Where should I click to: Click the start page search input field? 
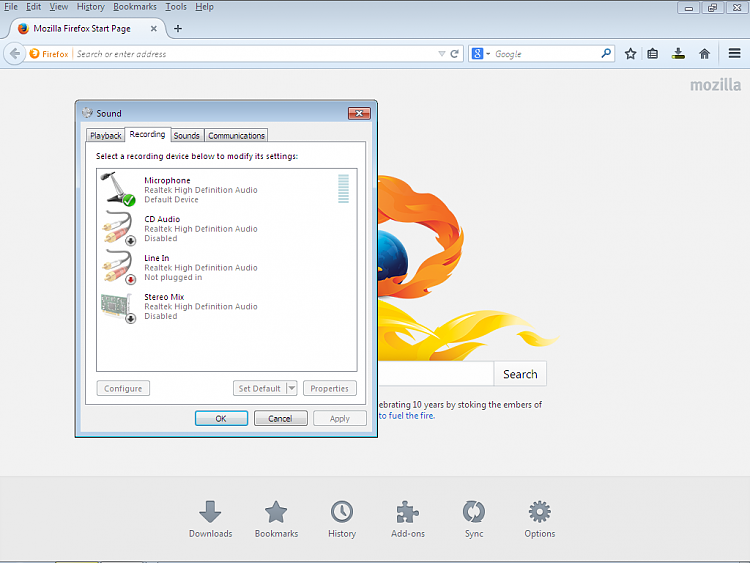click(x=435, y=374)
